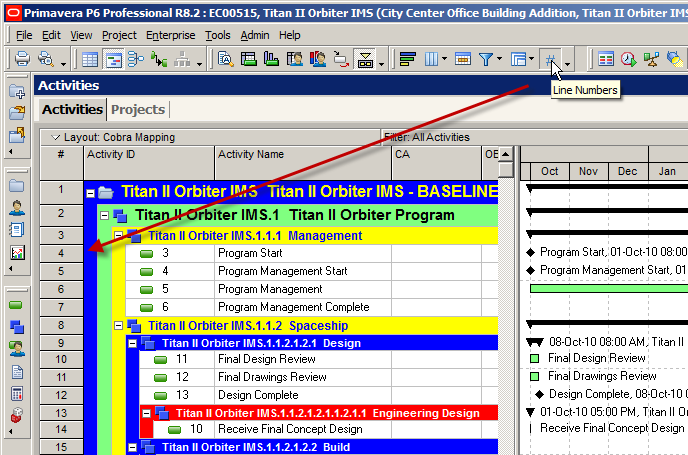
Task: Collapse the Design WBS group
Action: tap(133, 343)
